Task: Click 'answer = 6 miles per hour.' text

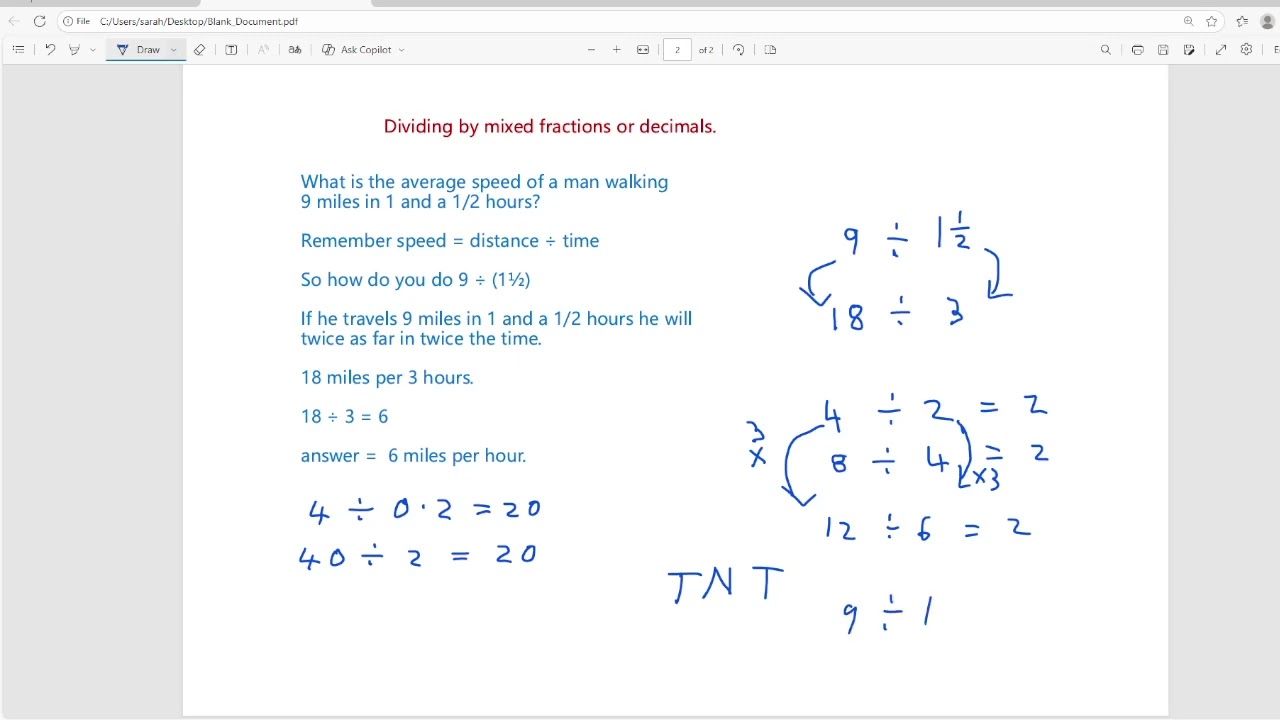Action: (413, 456)
